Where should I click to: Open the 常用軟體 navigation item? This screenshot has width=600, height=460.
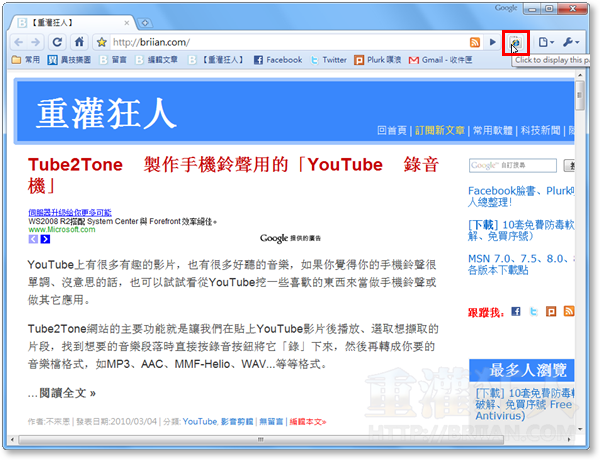pos(490,130)
